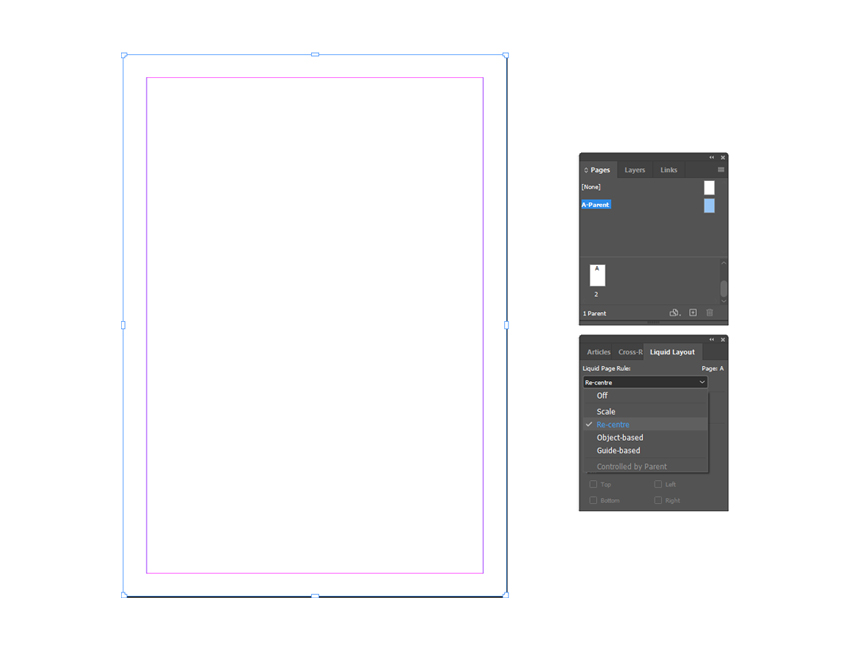Choose Scale in Liquid Page Rule list

[646, 411]
